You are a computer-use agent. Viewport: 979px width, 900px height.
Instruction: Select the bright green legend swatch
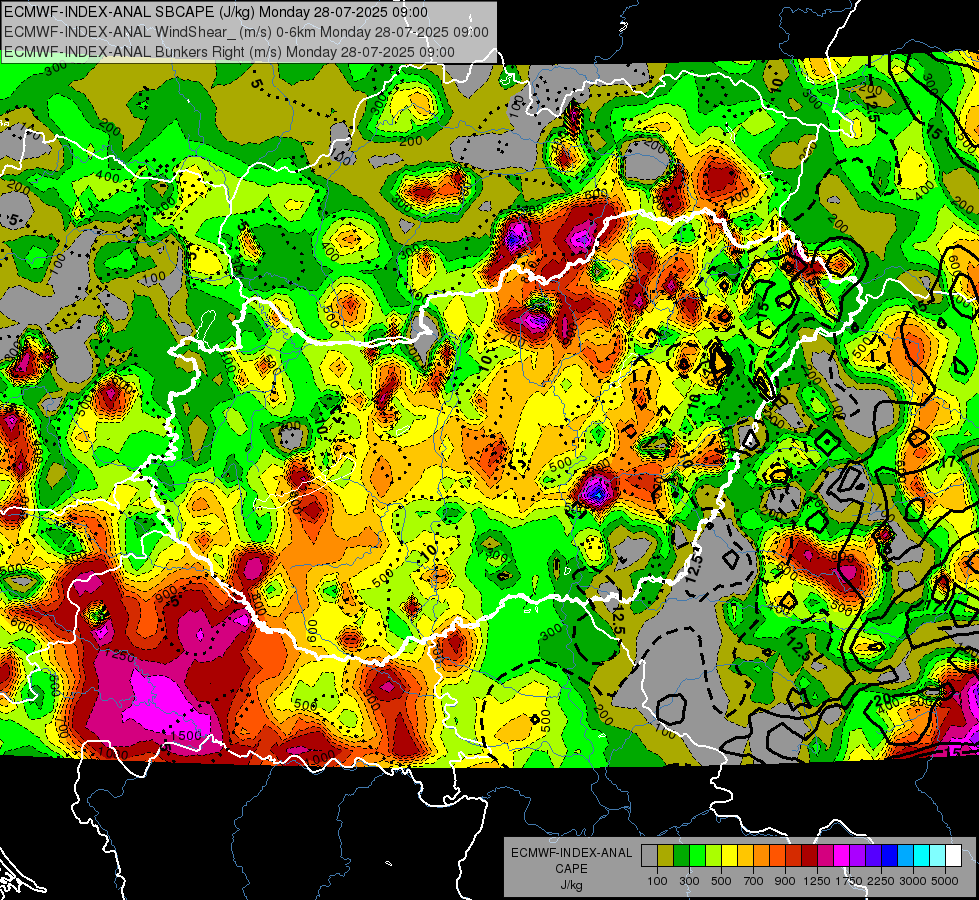pyautogui.click(x=697, y=855)
